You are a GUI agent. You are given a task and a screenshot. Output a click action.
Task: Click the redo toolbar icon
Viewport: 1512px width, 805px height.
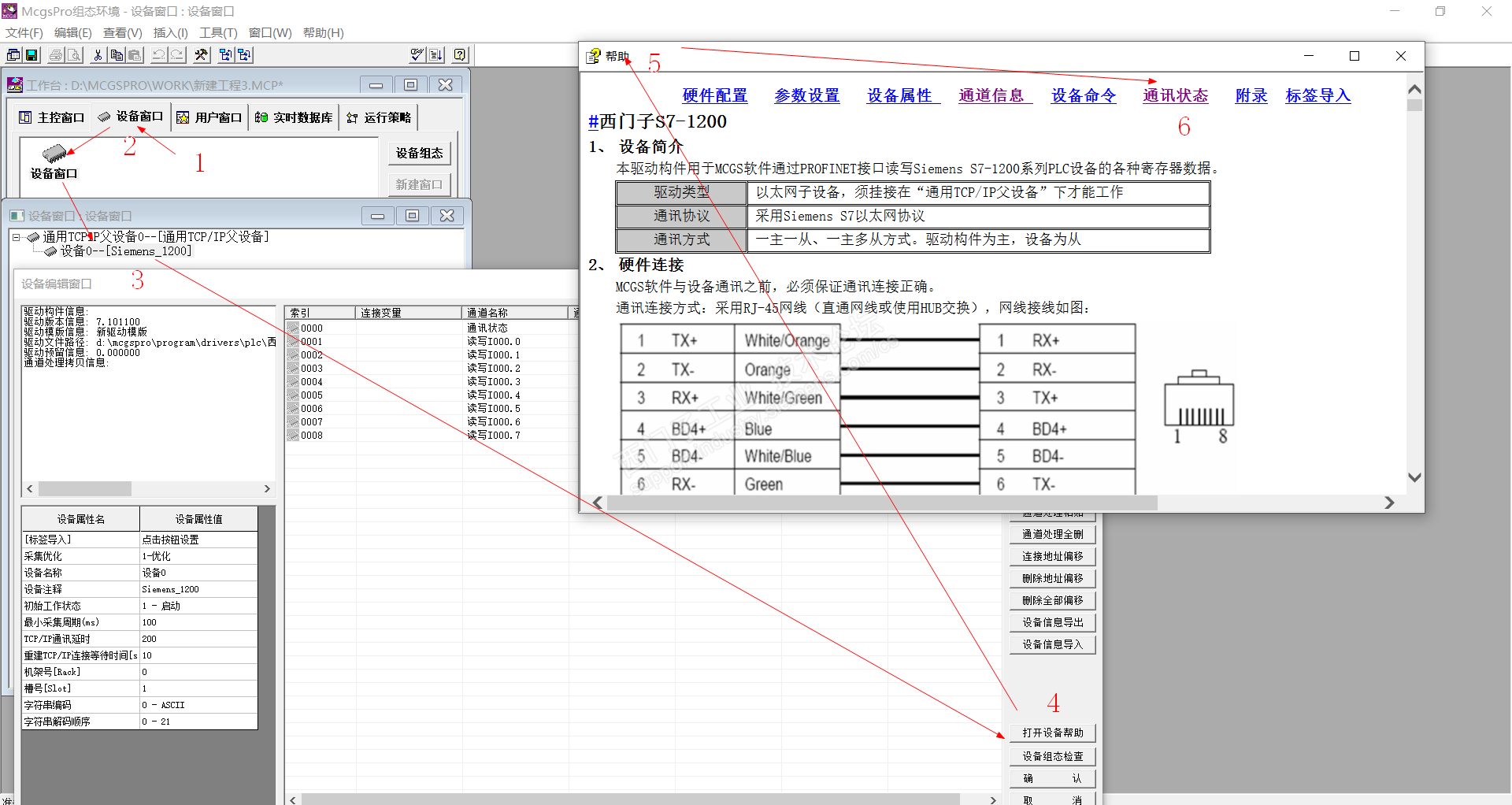(x=177, y=54)
